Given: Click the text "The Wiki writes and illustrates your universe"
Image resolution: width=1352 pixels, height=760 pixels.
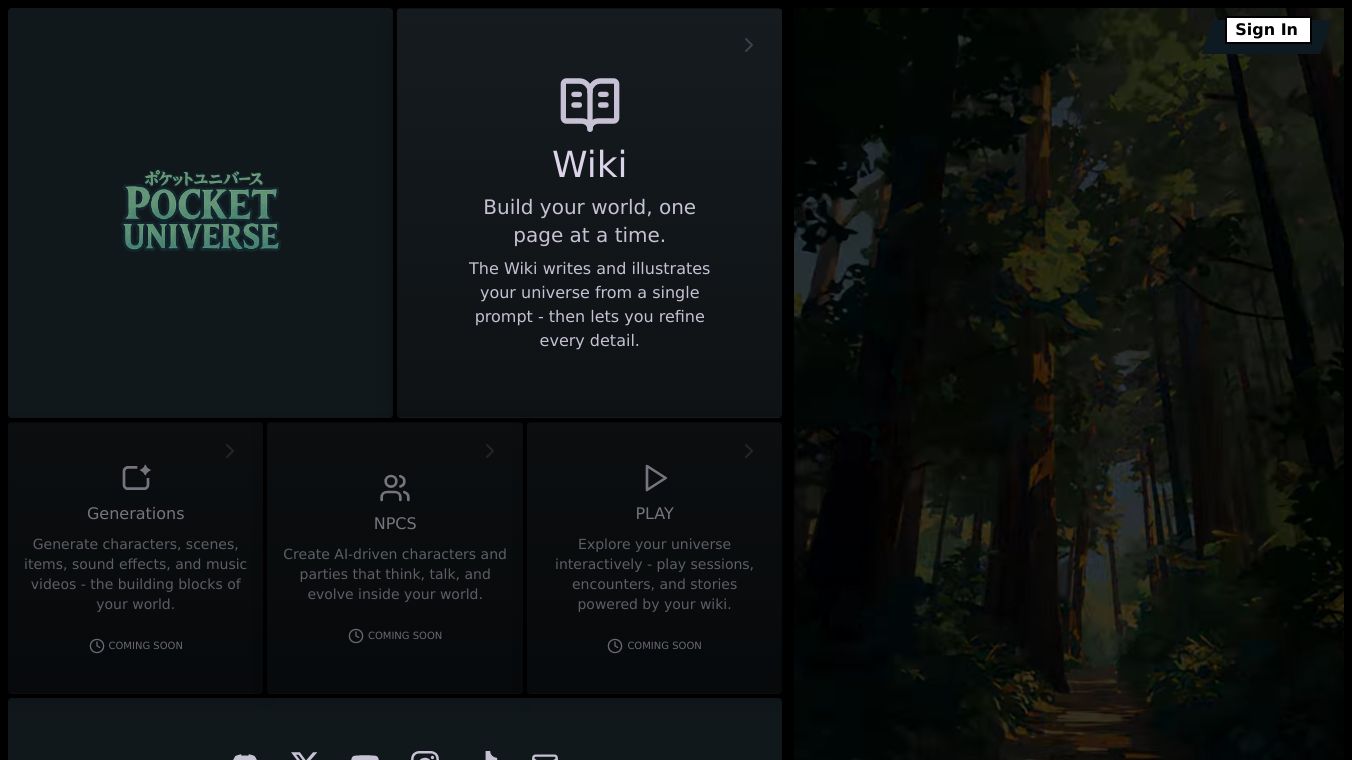Looking at the screenshot, I should [x=590, y=304].
